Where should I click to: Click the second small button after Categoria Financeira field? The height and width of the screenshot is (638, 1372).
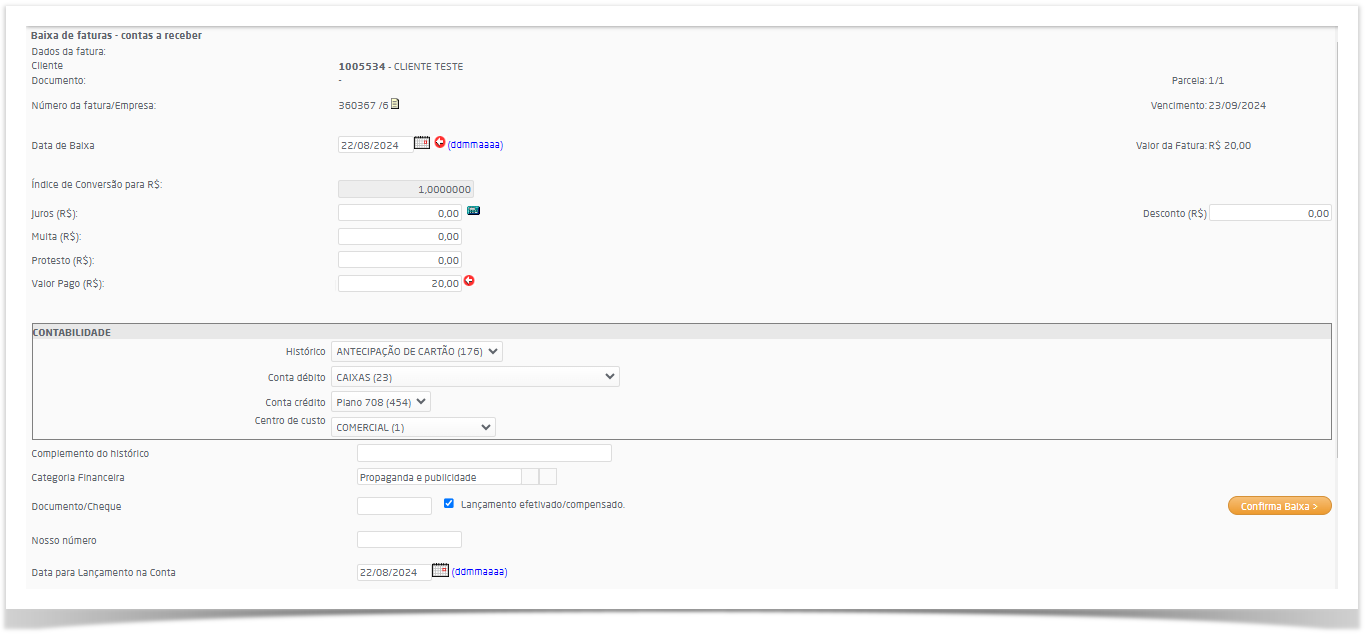[x=548, y=477]
